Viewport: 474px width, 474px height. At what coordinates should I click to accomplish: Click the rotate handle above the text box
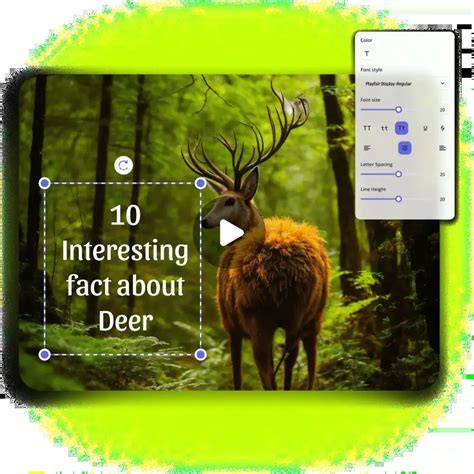124,165
